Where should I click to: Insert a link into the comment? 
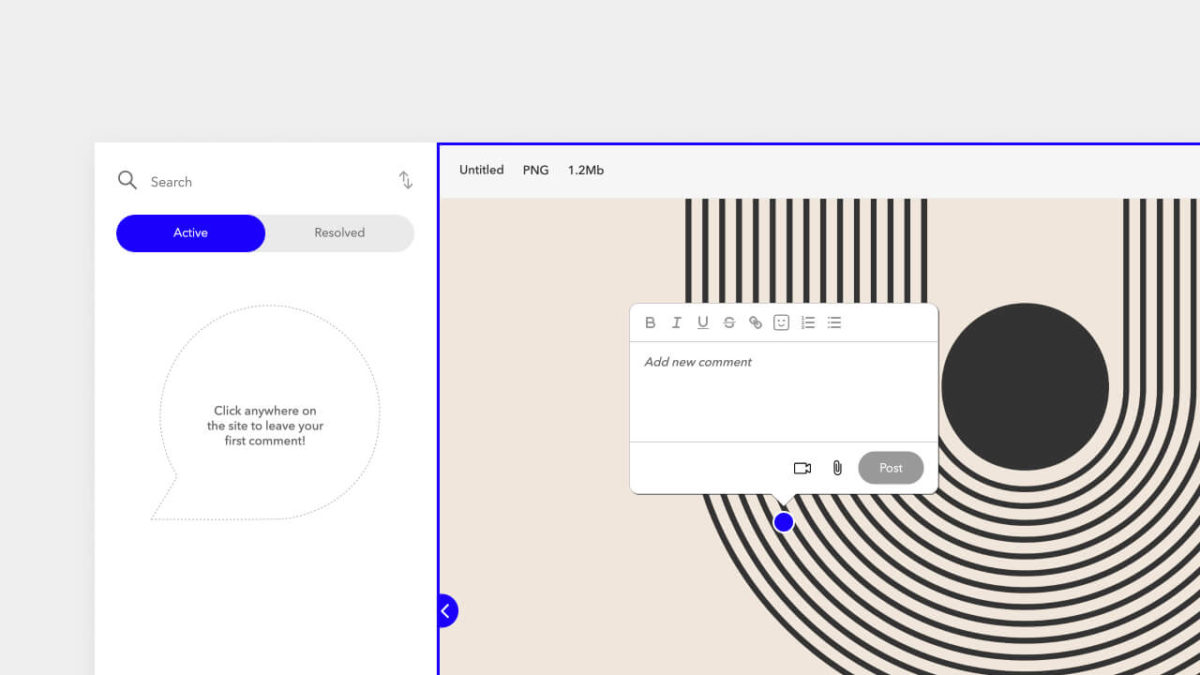tap(755, 322)
